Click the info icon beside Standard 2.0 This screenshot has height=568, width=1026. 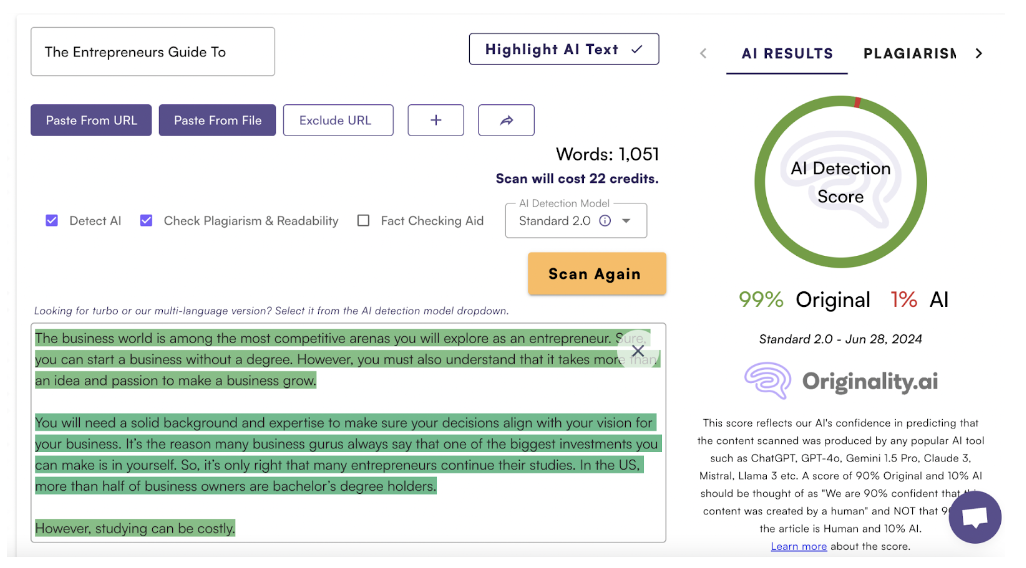605,221
